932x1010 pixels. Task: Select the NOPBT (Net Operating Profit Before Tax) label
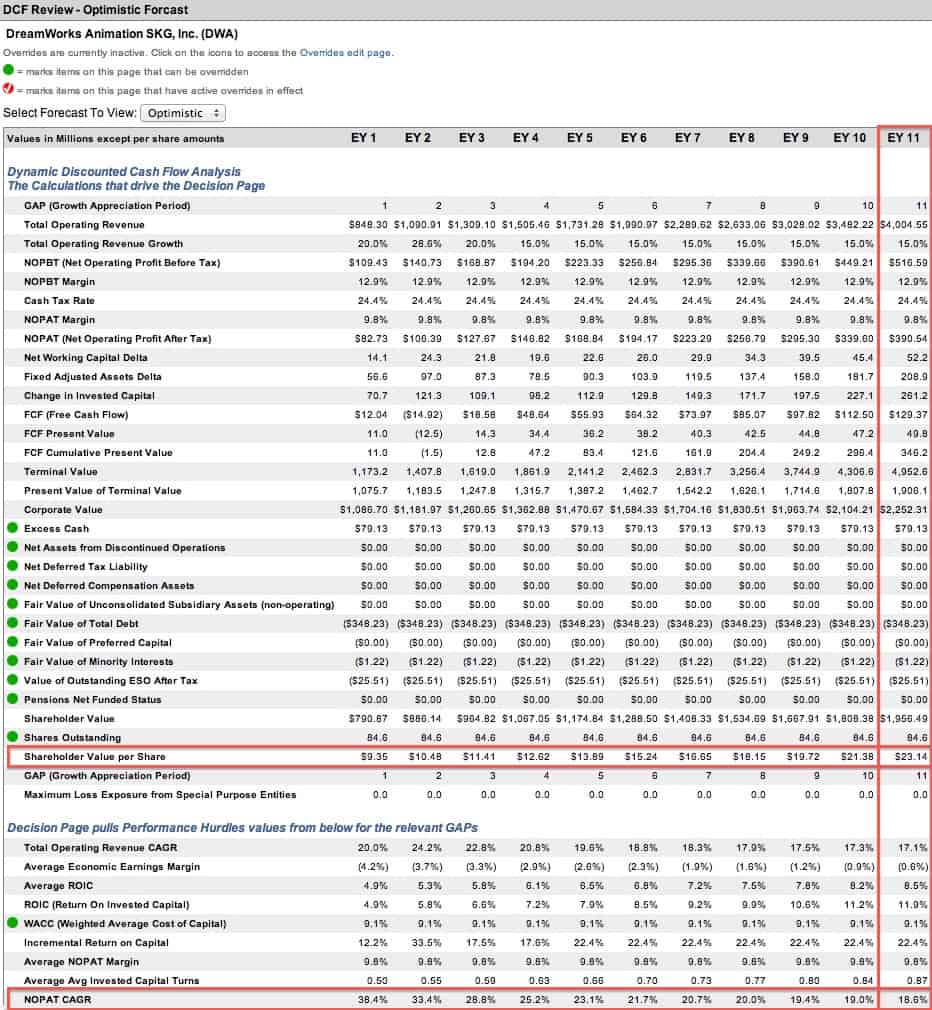[x=122, y=263]
